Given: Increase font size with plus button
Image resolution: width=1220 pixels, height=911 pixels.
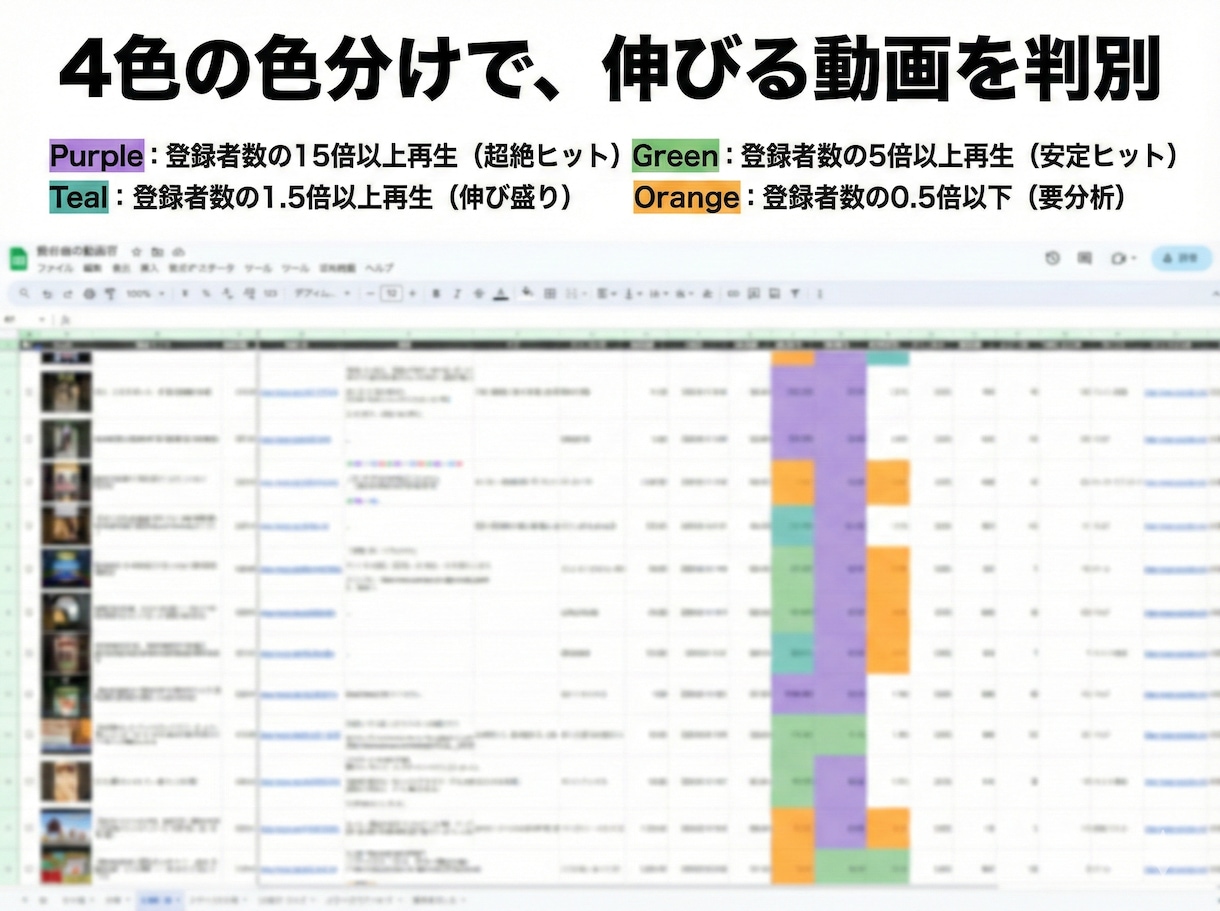Looking at the screenshot, I should [x=412, y=293].
